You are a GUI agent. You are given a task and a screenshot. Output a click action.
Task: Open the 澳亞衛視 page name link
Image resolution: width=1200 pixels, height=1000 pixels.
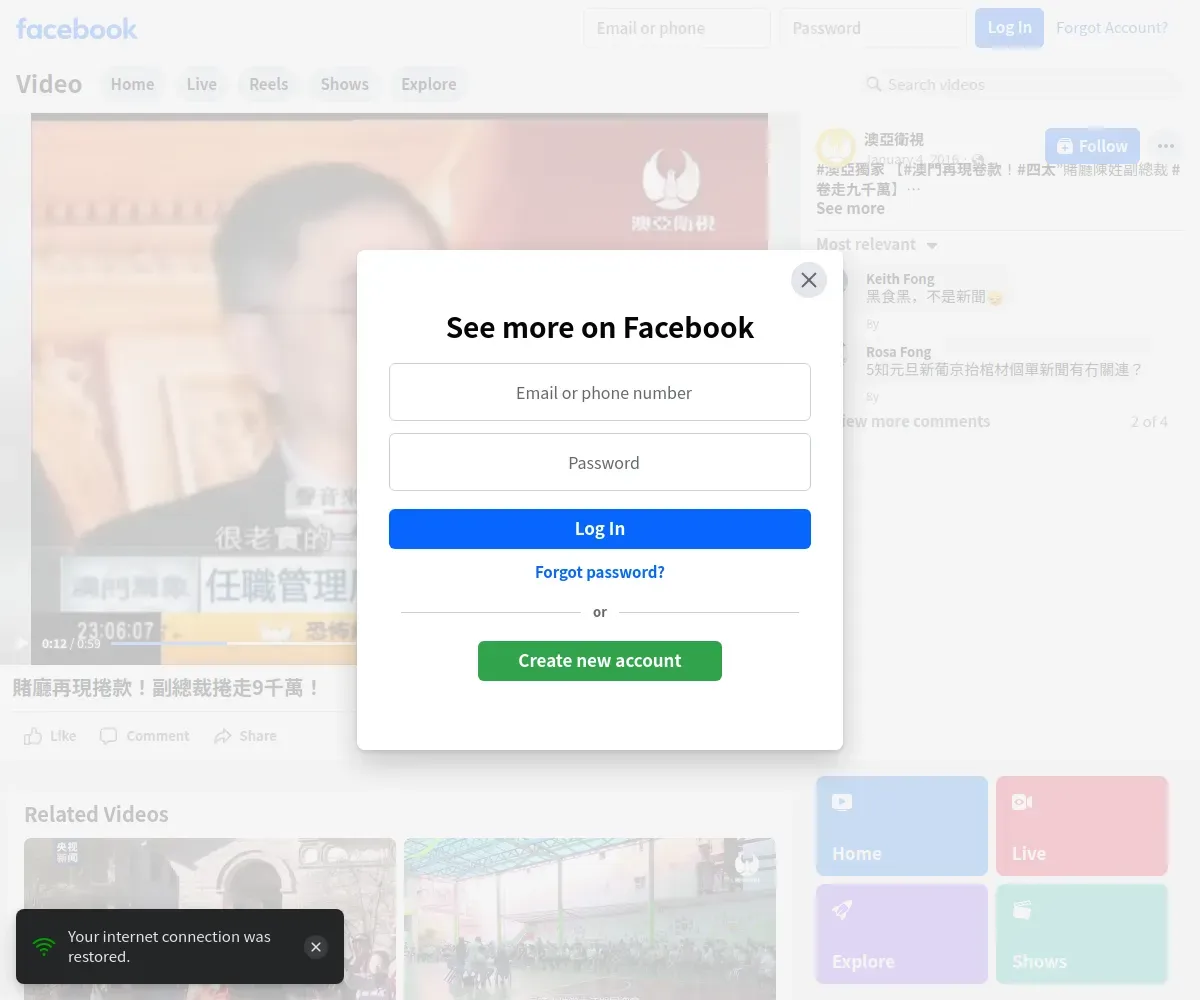pos(894,139)
